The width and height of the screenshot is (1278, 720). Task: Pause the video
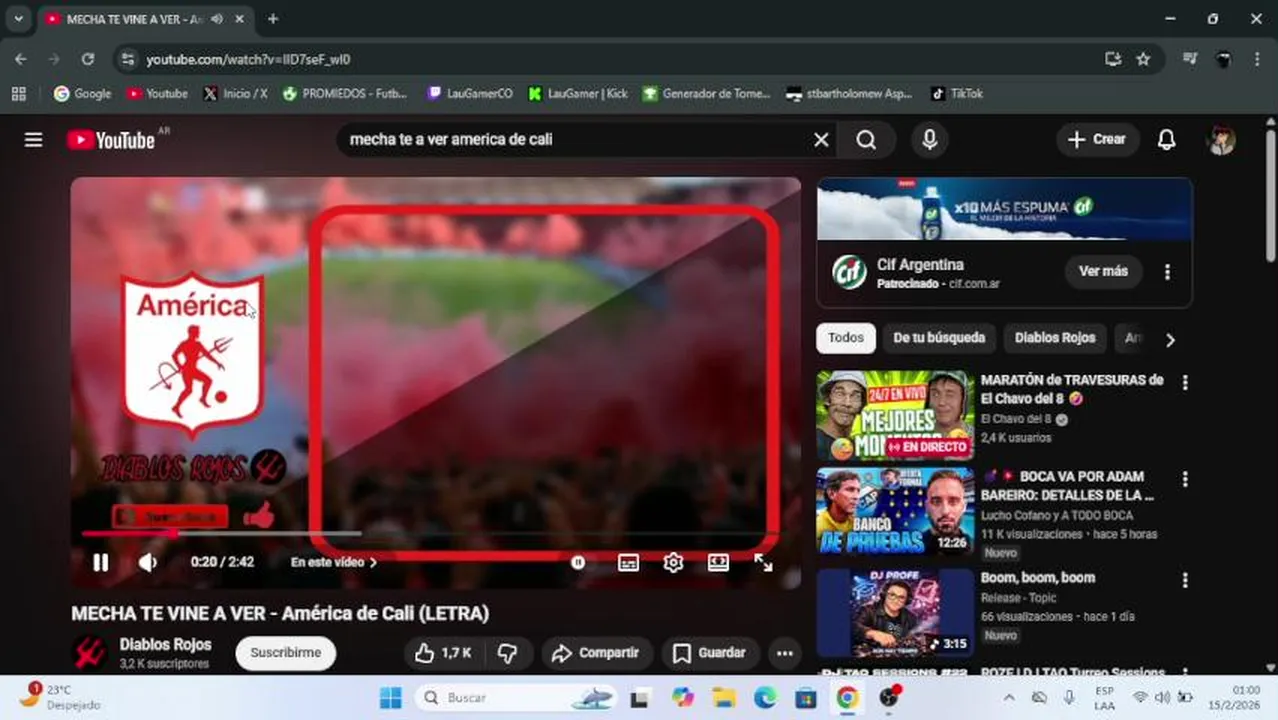tap(101, 562)
